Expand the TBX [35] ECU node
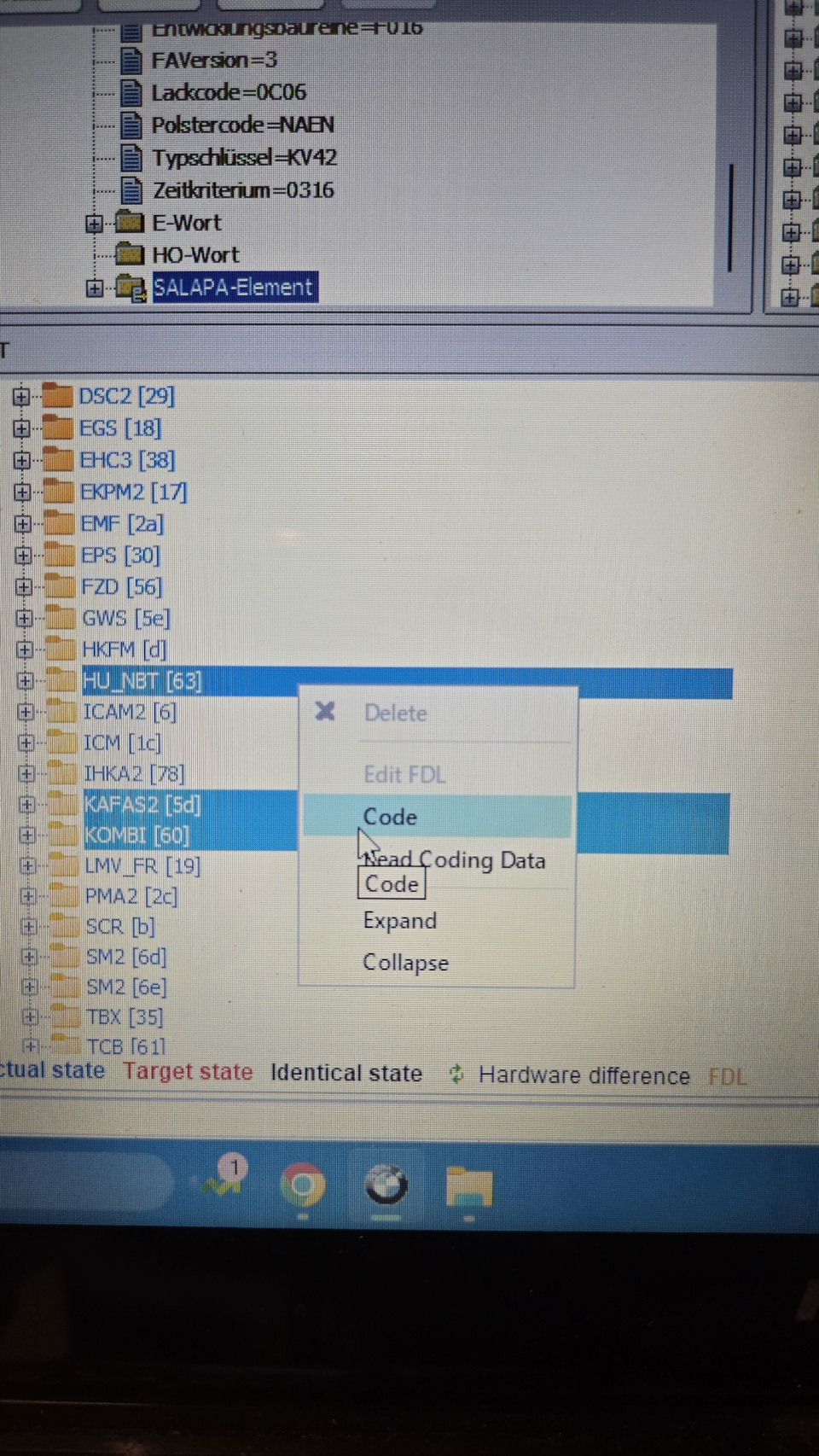 30,1016
